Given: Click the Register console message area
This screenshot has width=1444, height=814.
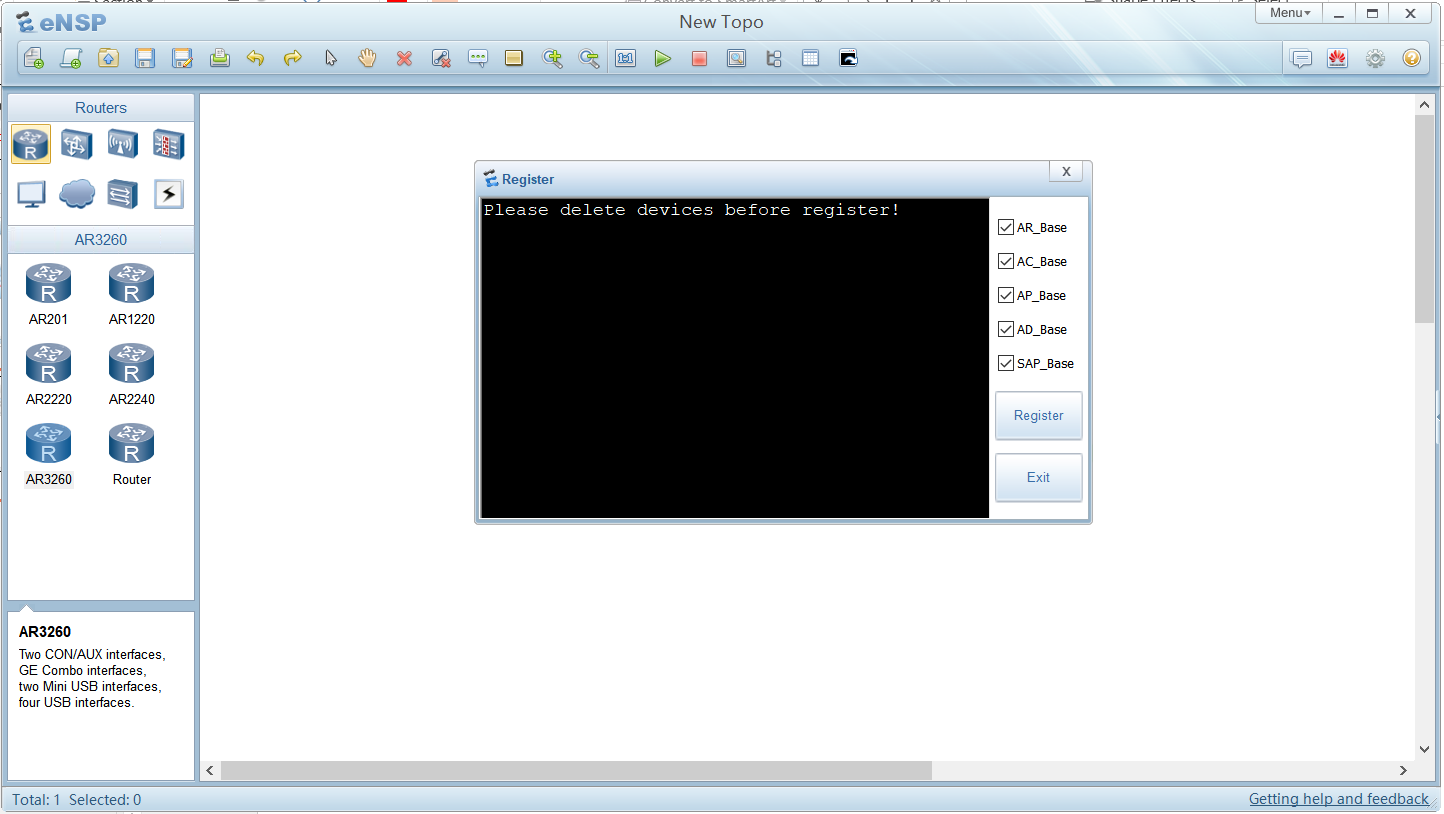Looking at the screenshot, I should point(735,358).
